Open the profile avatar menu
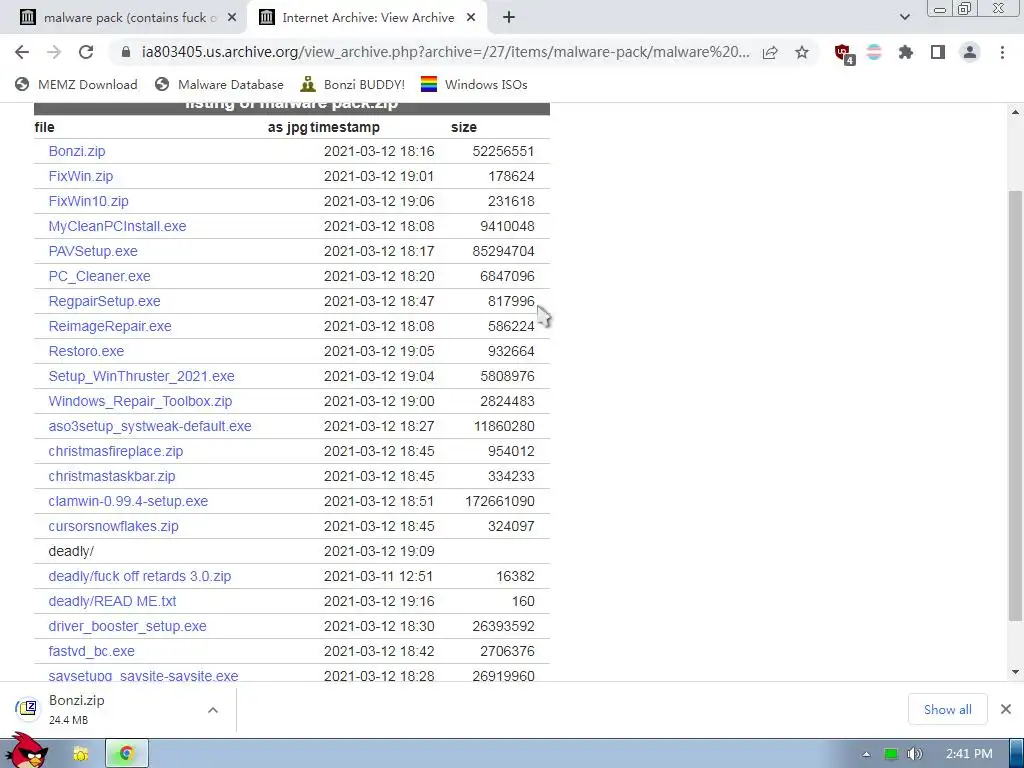 click(970, 52)
